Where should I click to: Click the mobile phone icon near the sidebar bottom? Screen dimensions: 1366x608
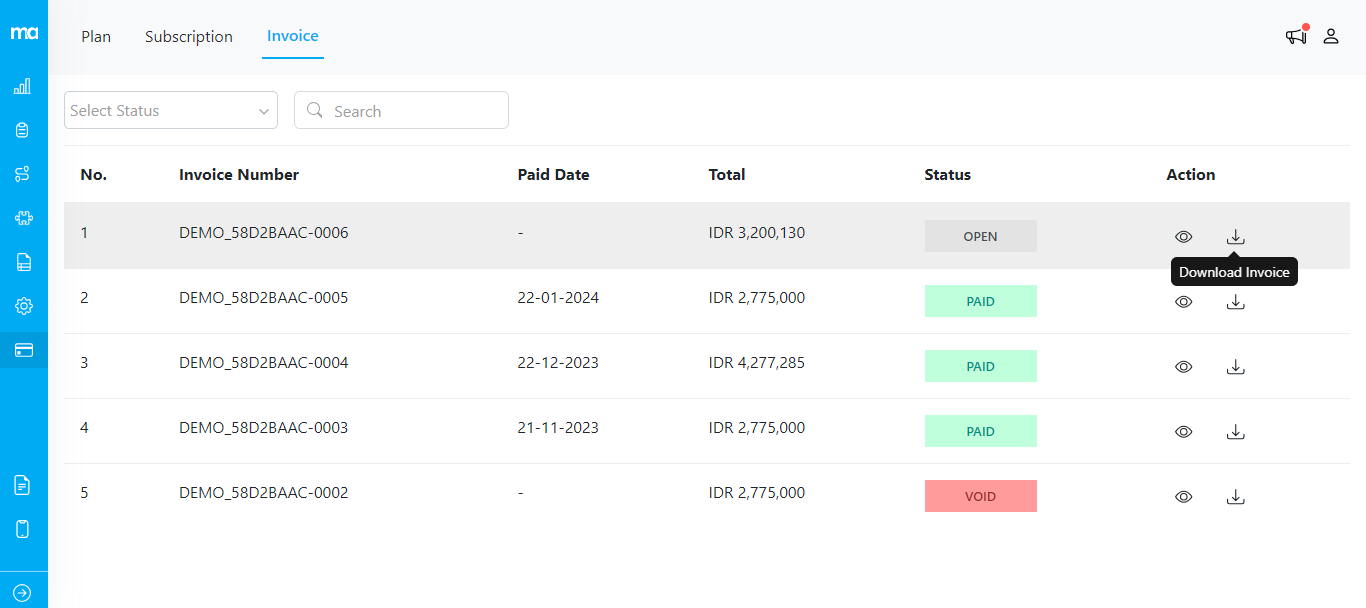(x=22, y=528)
